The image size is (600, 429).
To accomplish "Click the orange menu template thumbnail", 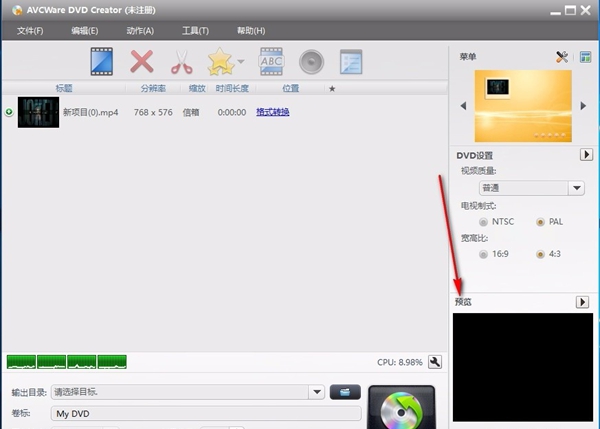I will [x=523, y=106].
